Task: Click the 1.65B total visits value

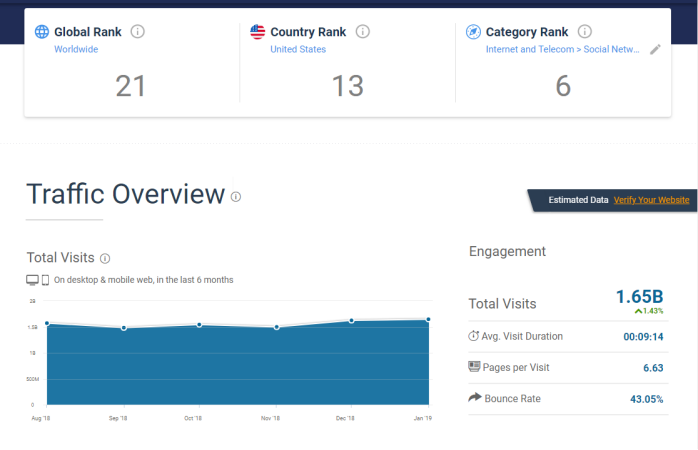Action: 639,297
